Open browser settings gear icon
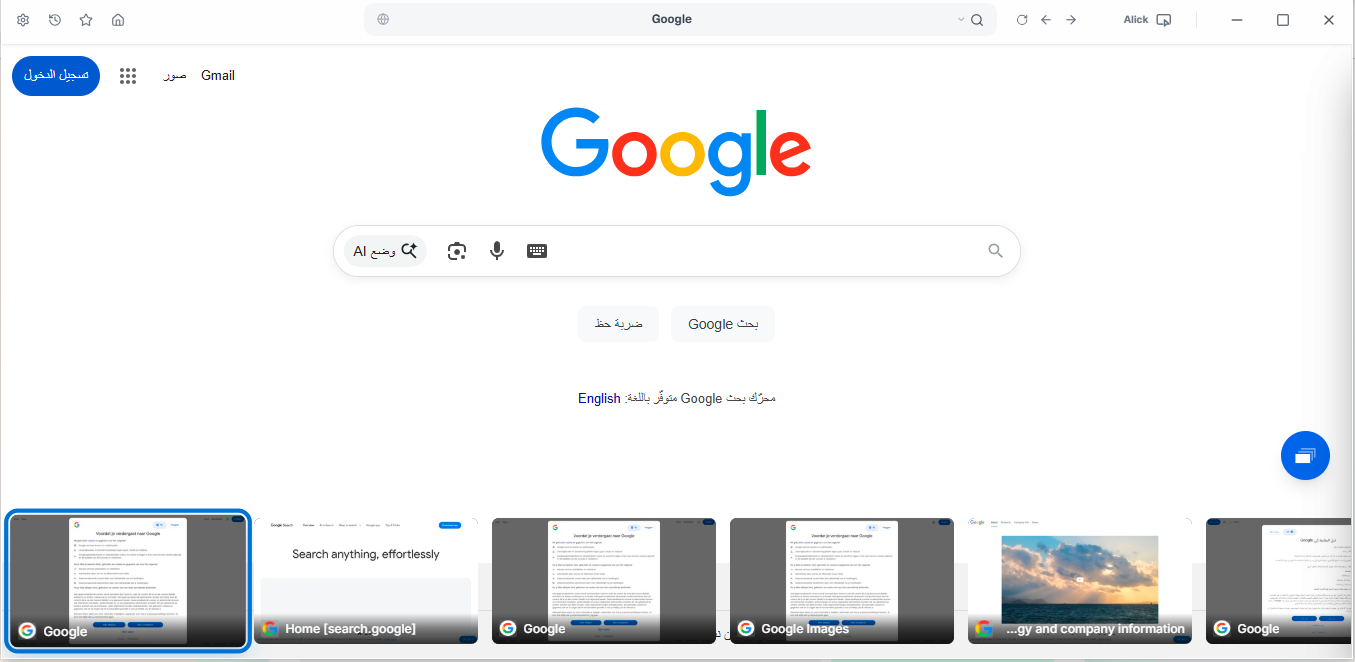The height and width of the screenshot is (662, 1355). pyautogui.click(x=23, y=20)
